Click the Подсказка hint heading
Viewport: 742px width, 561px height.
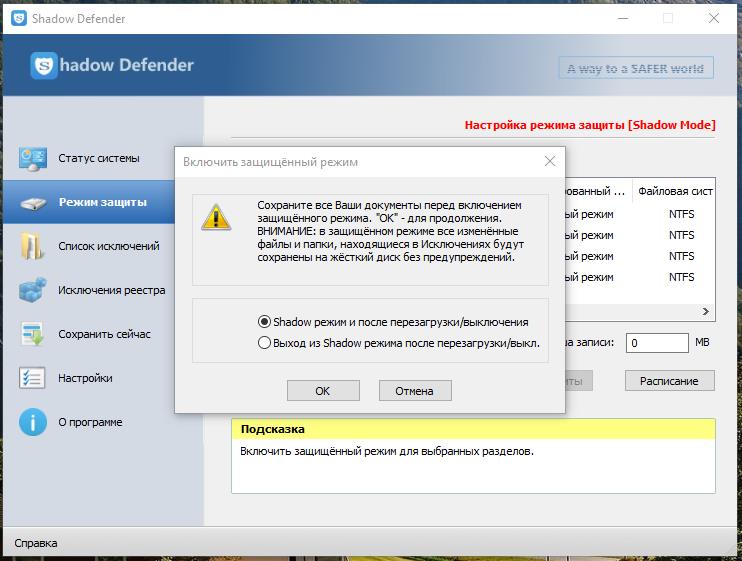point(273,429)
